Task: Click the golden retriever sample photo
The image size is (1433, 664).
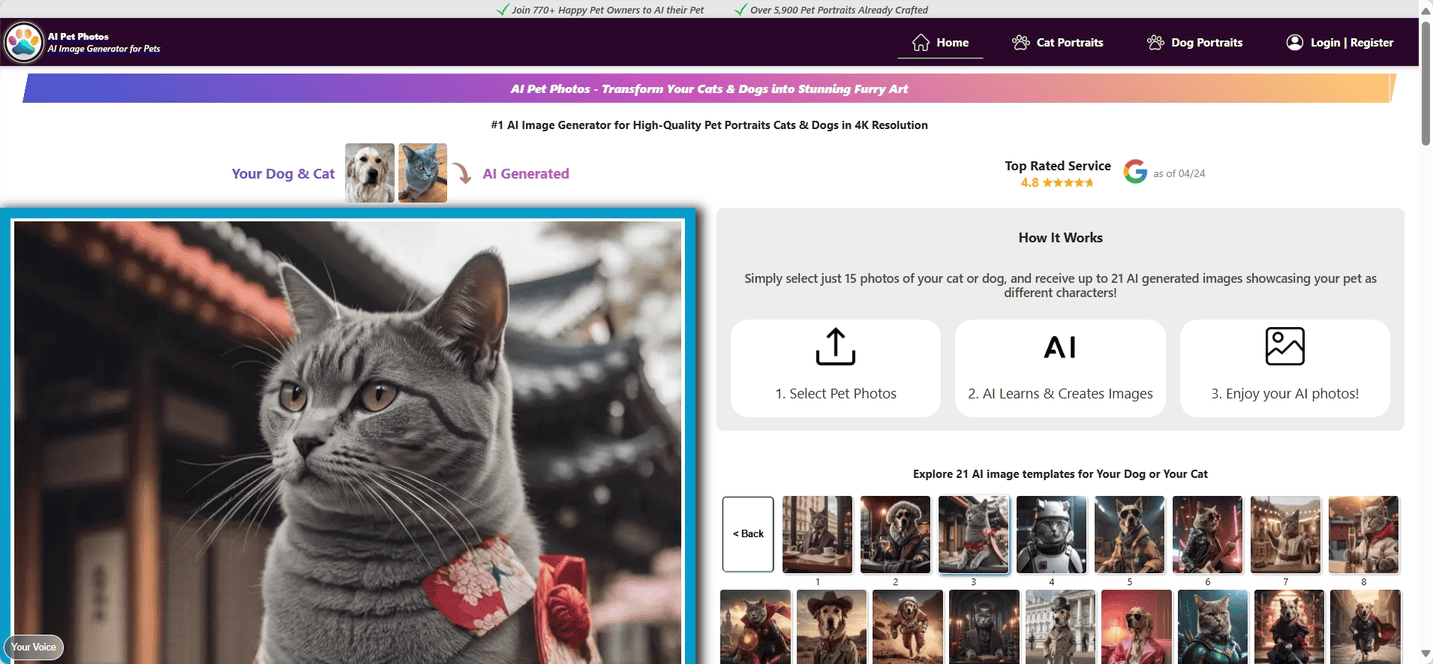Action: pos(370,173)
